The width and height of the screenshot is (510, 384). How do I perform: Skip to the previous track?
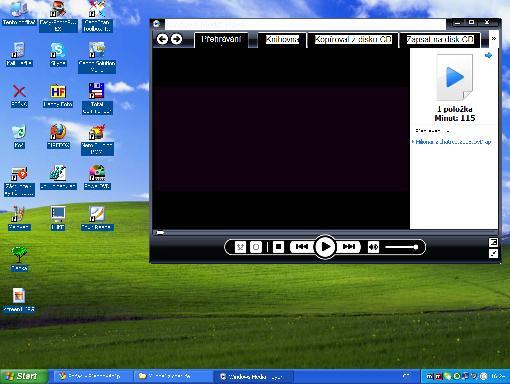302,247
